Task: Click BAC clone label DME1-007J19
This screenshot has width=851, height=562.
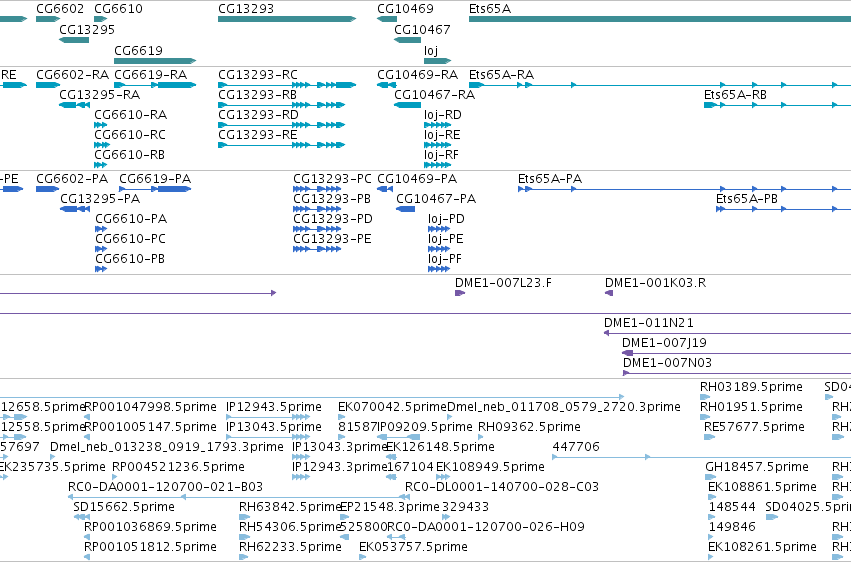Action: click(664, 343)
